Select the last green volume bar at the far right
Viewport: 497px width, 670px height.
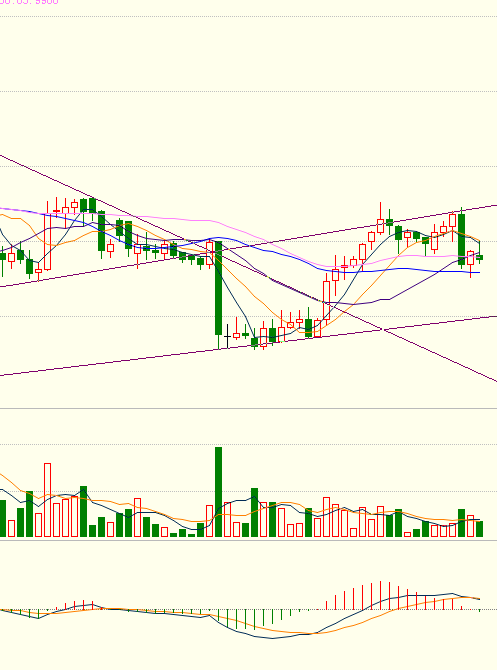[x=479, y=529]
